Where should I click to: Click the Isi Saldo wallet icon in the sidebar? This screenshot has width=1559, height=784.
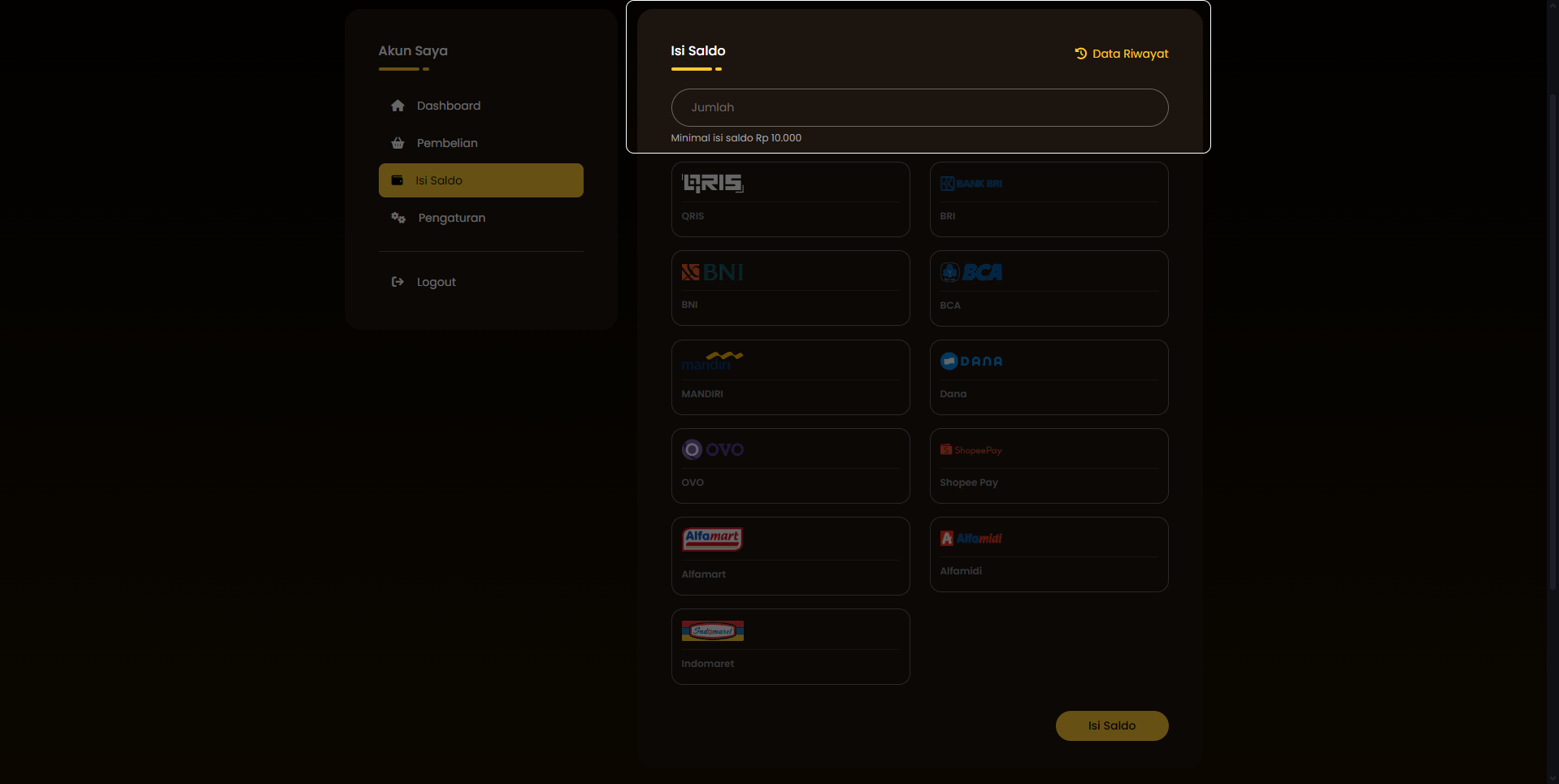(397, 180)
